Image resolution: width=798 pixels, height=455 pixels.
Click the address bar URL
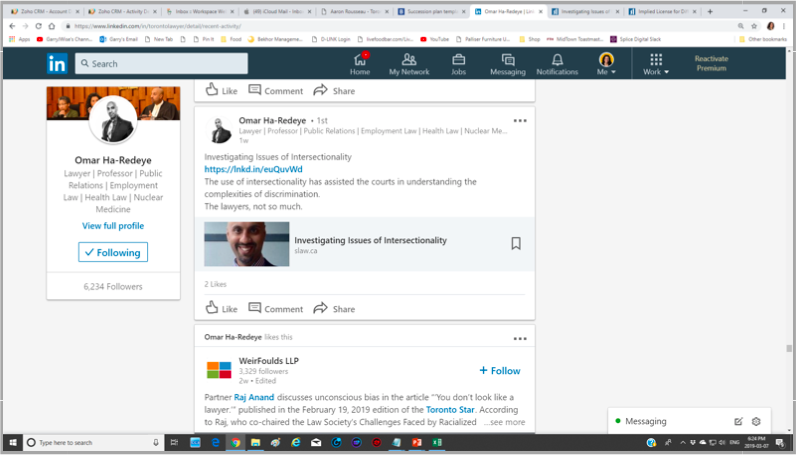(x=158, y=26)
